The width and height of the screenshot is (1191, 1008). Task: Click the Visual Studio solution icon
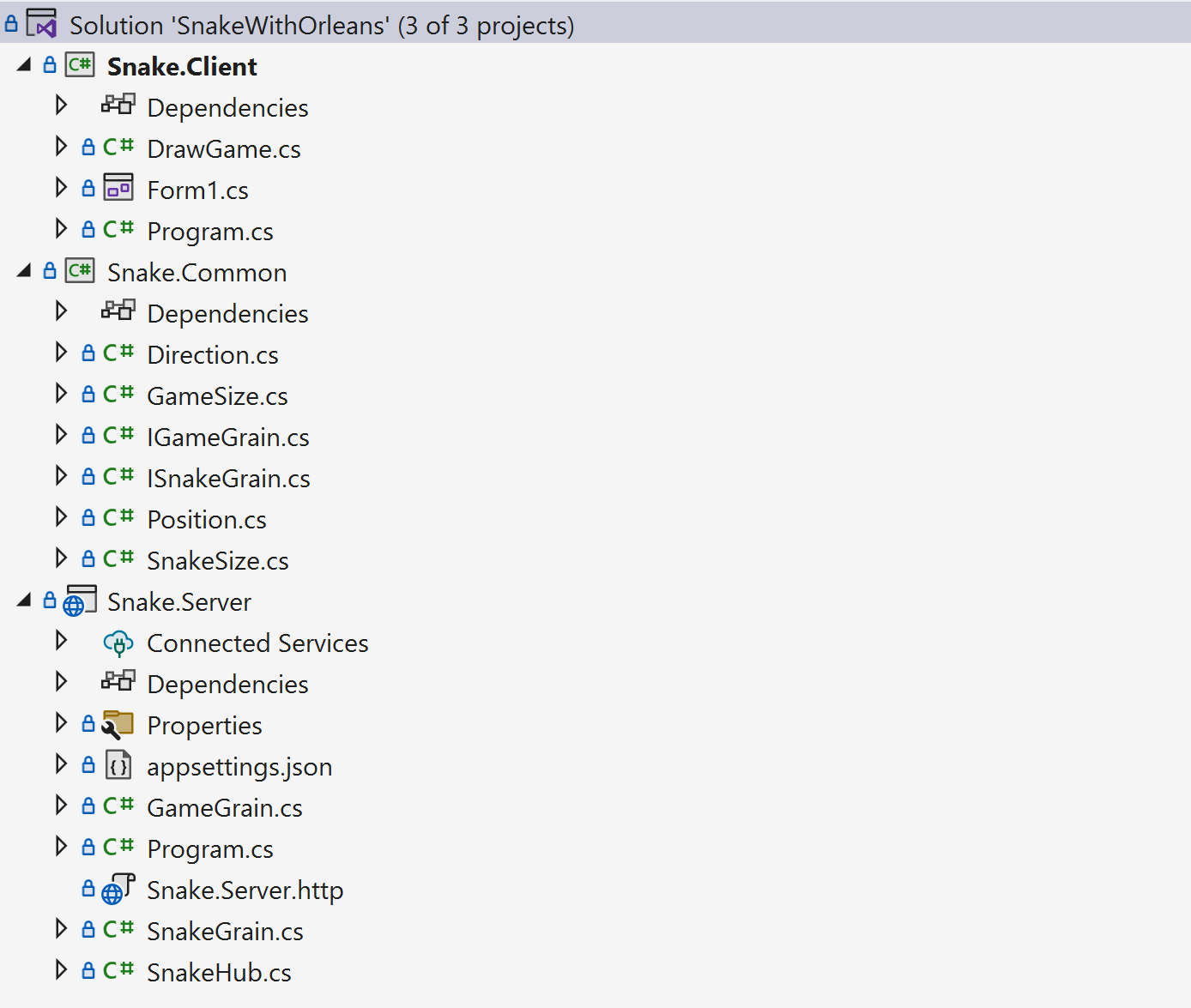point(41,23)
